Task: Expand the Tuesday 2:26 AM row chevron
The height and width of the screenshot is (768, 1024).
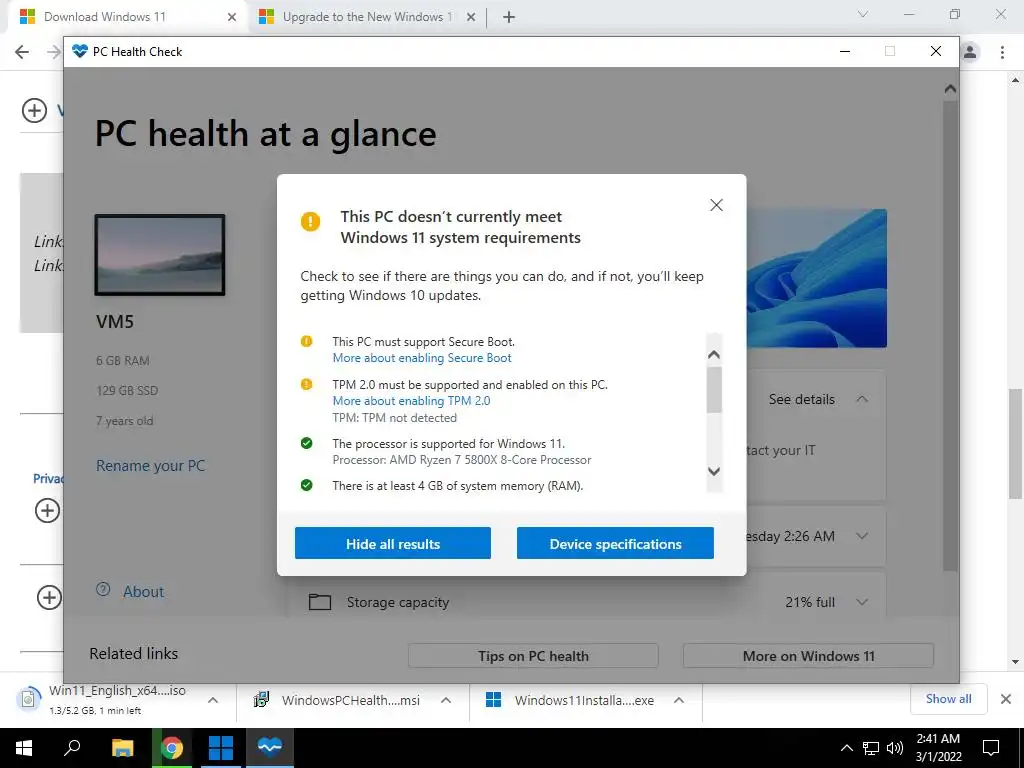Action: (862, 536)
